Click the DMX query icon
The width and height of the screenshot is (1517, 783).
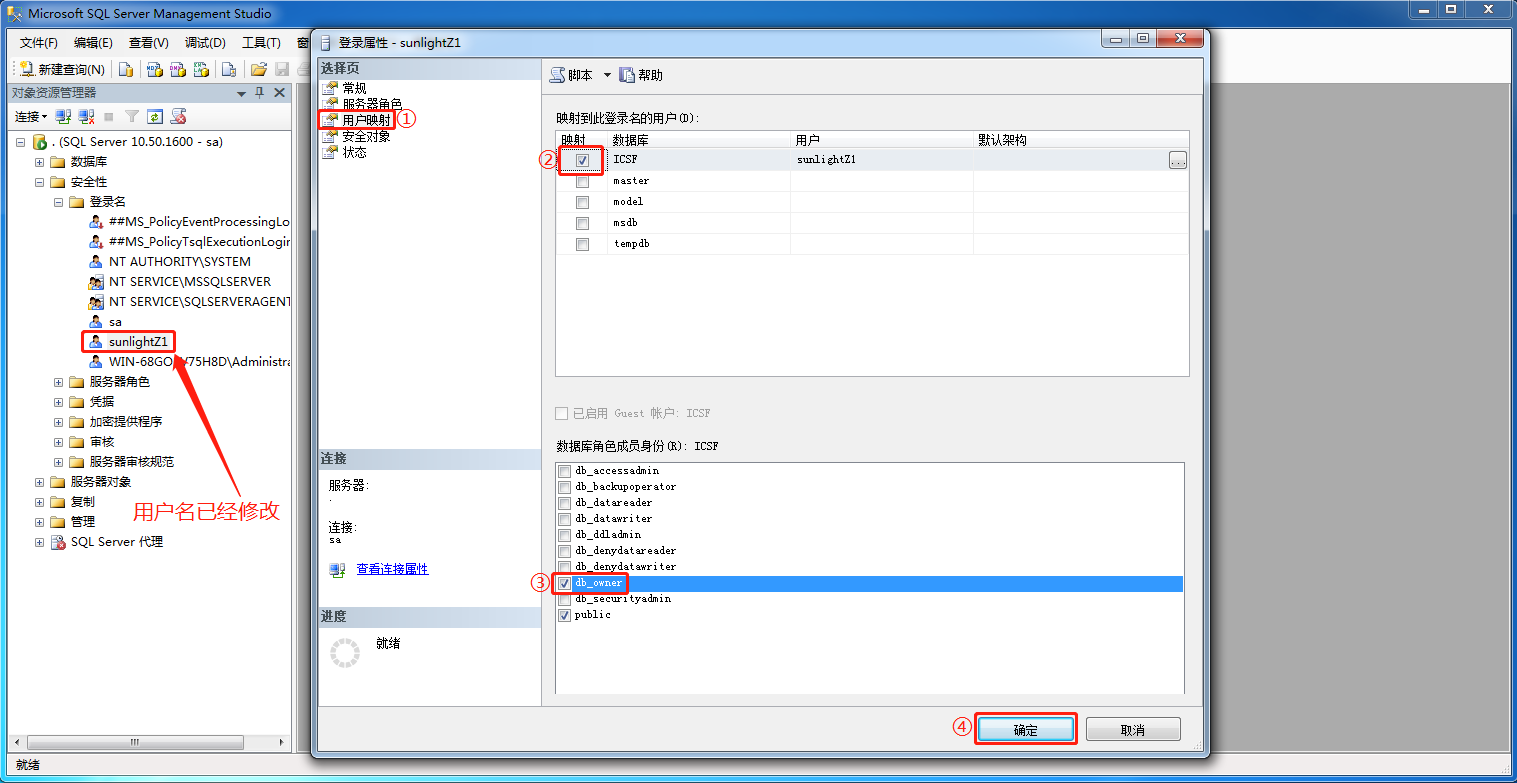tap(178, 70)
